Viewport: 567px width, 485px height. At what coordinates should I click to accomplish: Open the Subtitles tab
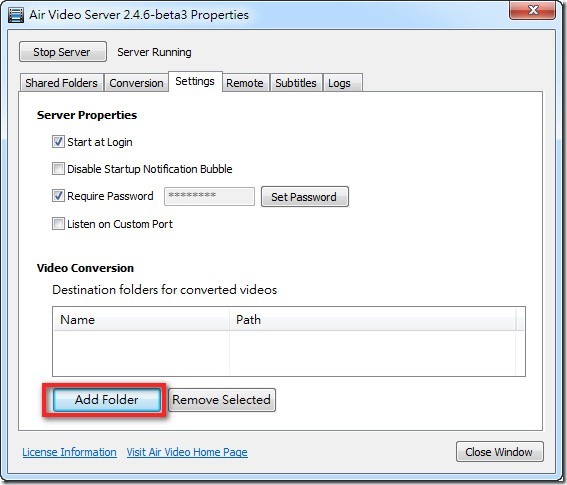[296, 83]
